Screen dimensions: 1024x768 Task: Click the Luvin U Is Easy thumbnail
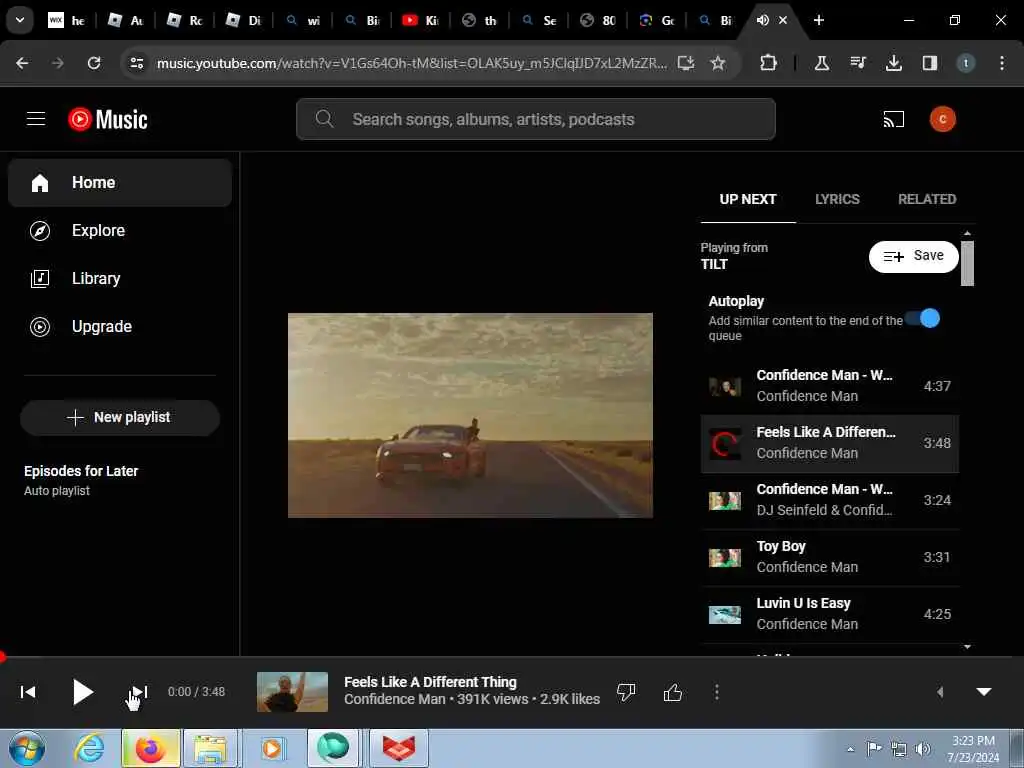click(725, 615)
